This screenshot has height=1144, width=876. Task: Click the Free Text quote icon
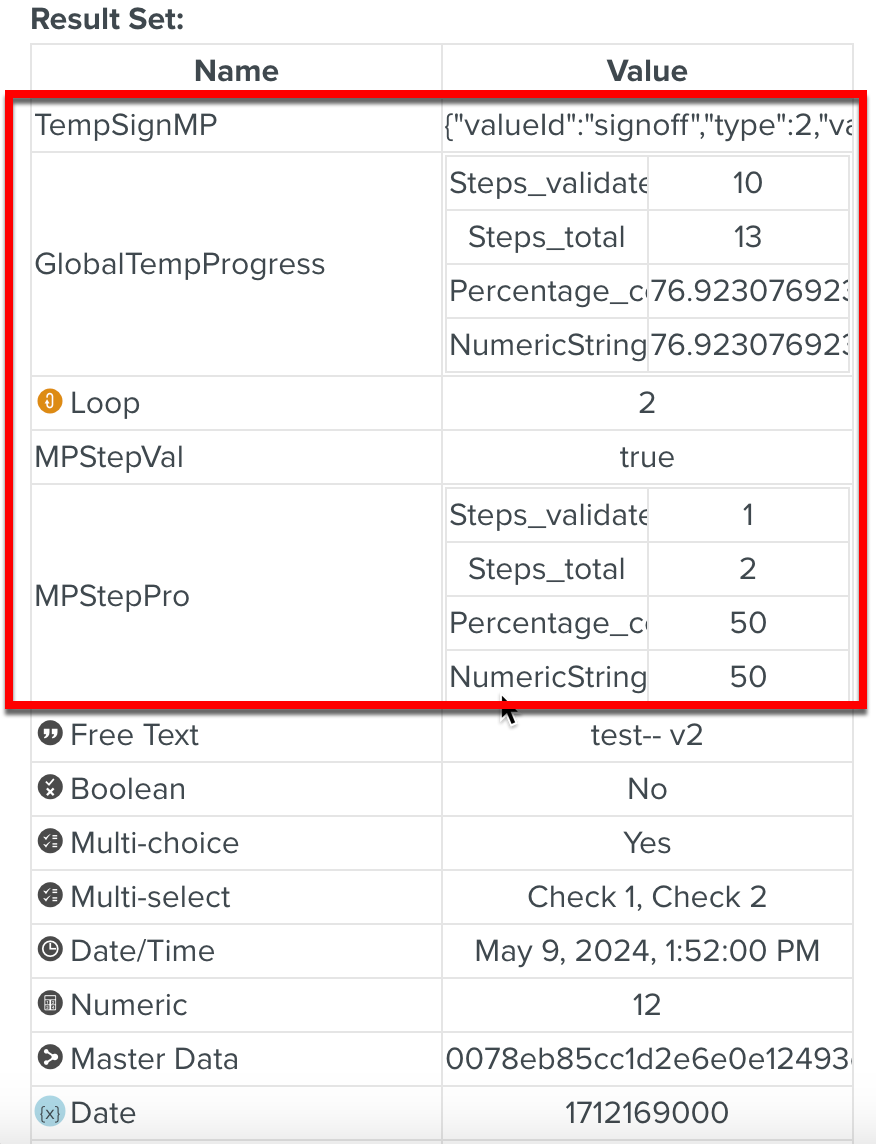[49, 734]
